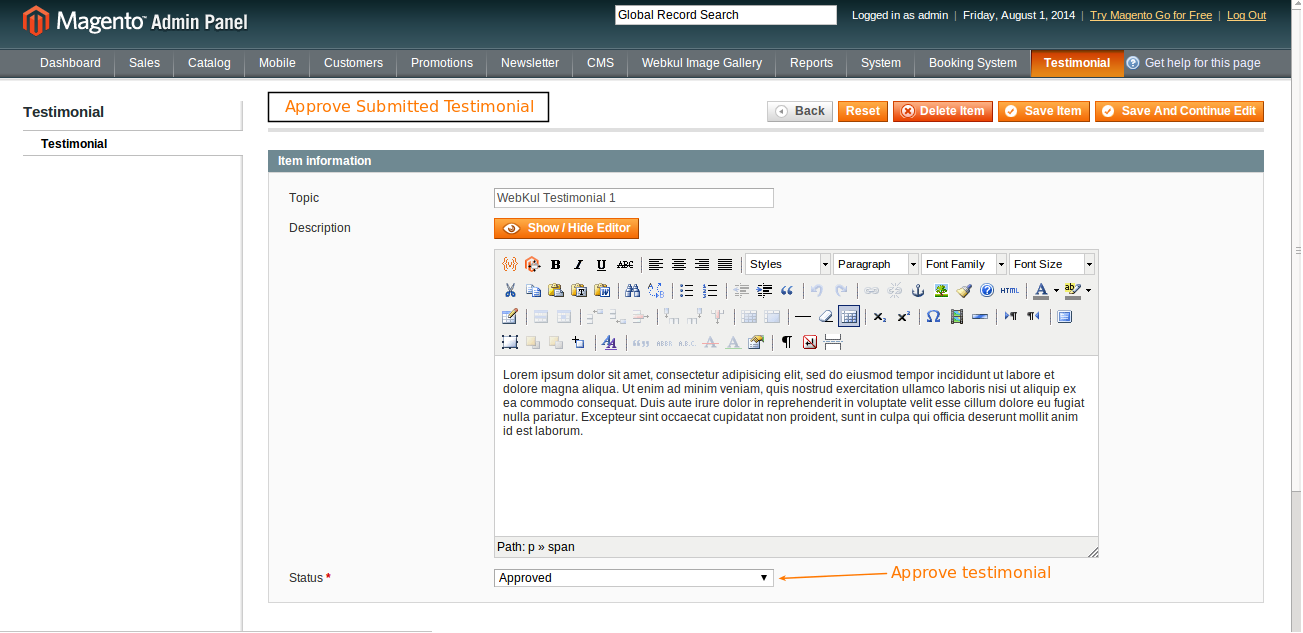Click the Paste clipboard icon
1303x633 pixels.
[x=556, y=290]
